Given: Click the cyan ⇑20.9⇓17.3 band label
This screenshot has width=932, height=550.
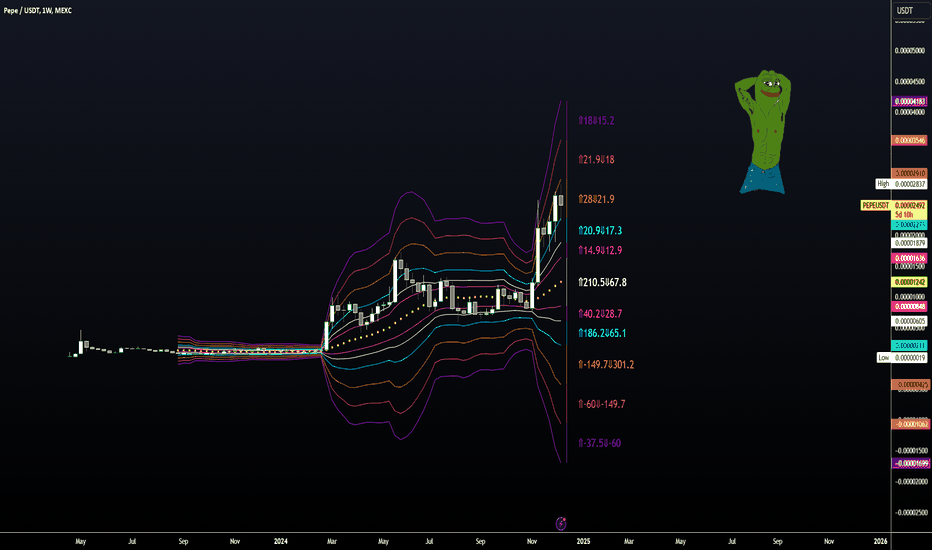Looking at the screenshot, I should click(600, 230).
